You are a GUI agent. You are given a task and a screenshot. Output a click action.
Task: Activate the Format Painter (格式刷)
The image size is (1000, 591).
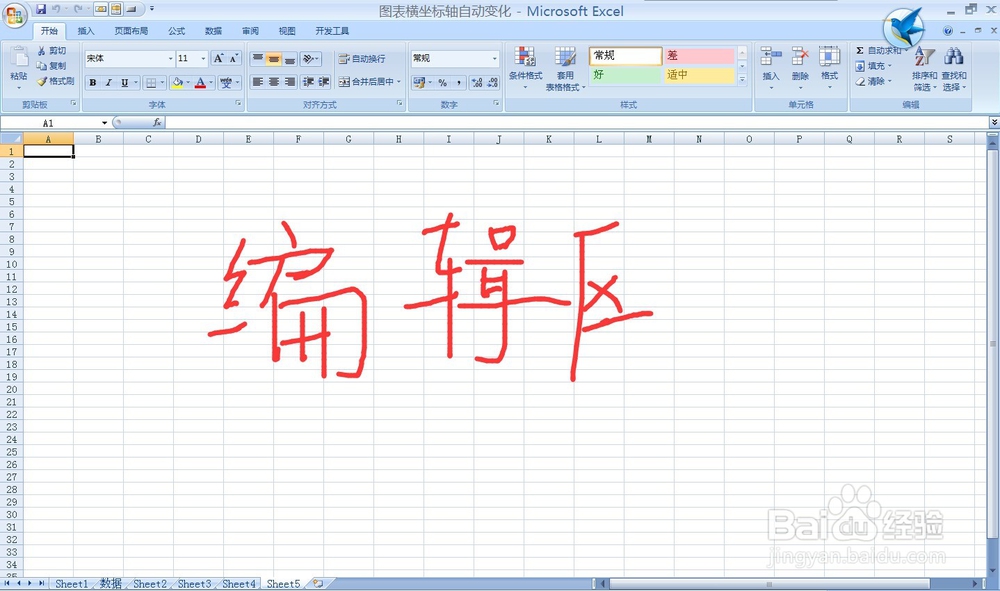55,81
